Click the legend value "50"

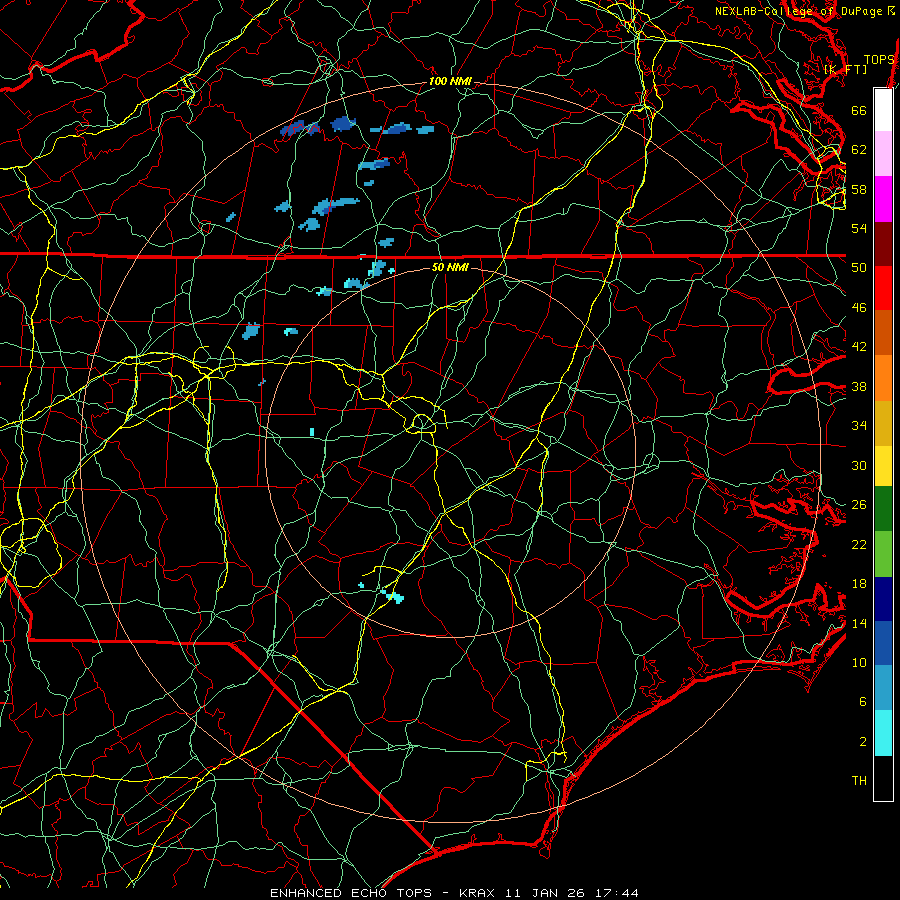(x=859, y=267)
